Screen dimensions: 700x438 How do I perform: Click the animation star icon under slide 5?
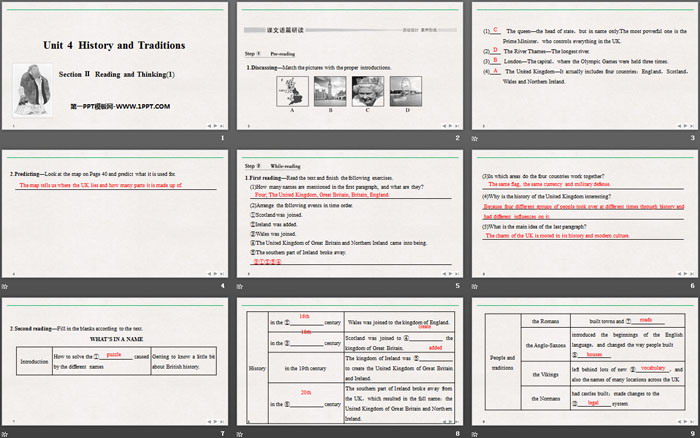pyautogui.click(x=240, y=286)
